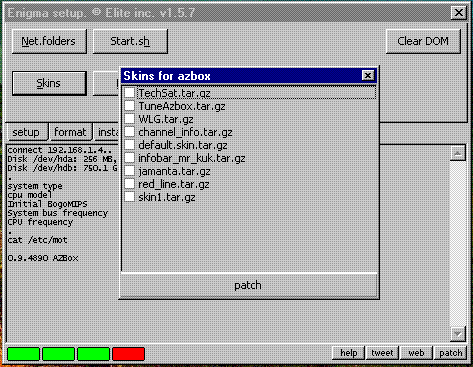This screenshot has height=367, width=473.
Task: Tick the TechSat.tar.gz checkbox
Action: point(129,93)
